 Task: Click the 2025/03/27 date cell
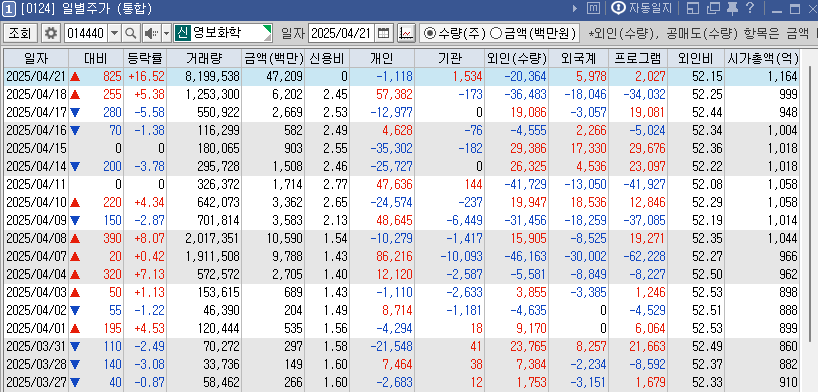tap(36, 382)
